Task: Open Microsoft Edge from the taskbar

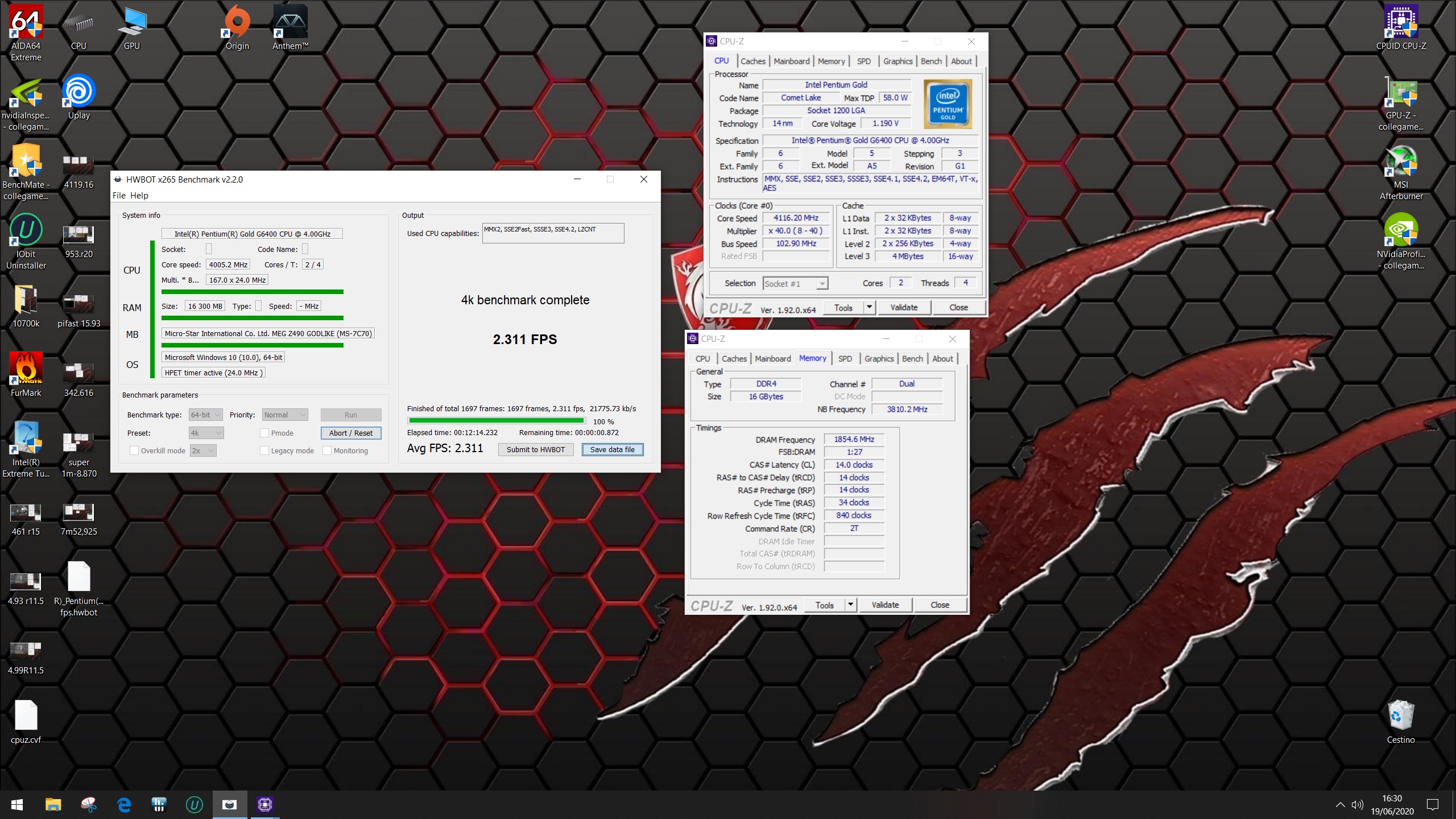Action: pyautogui.click(x=124, y=805)
